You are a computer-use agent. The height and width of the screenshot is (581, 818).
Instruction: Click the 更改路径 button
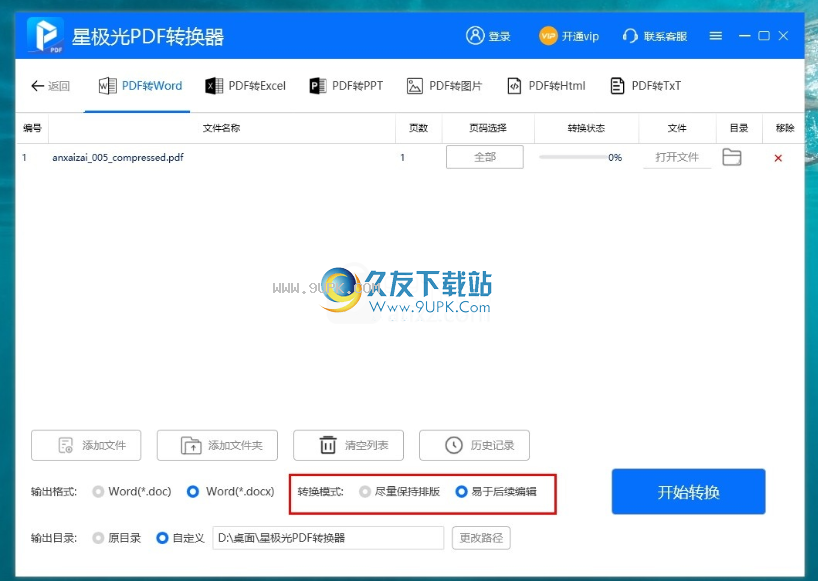[481, 538]
